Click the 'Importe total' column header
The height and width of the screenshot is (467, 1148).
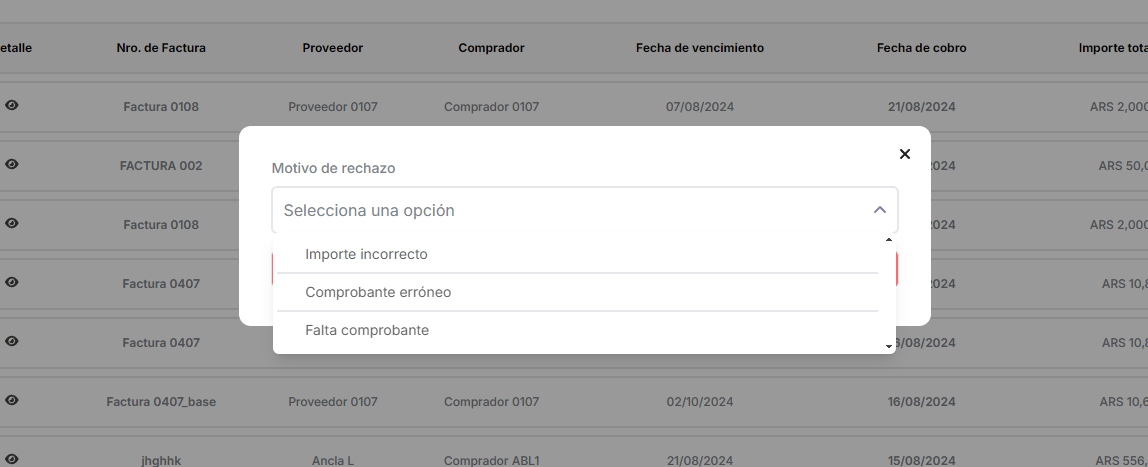1112,48
